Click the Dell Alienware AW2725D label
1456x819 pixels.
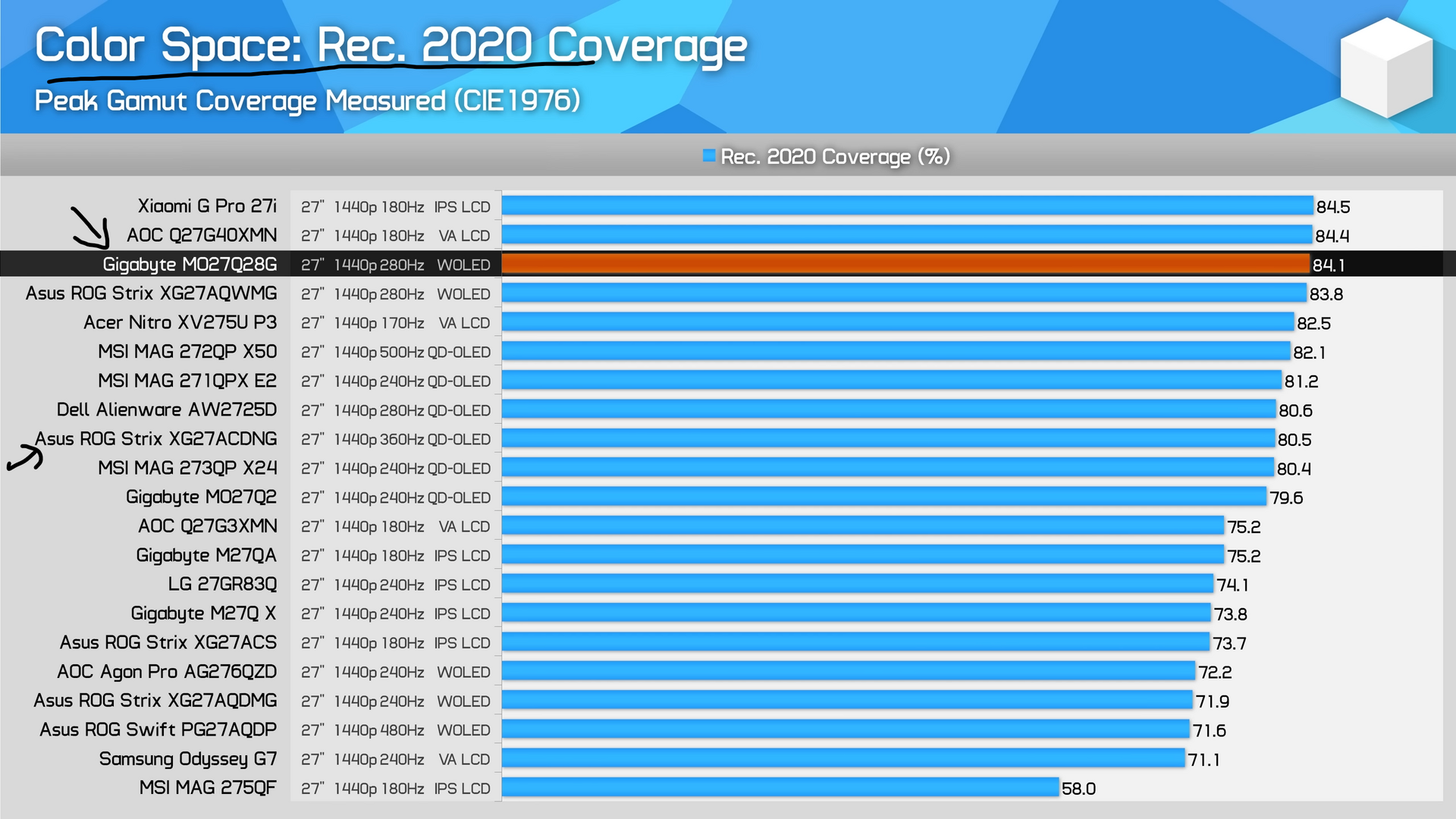[x=167, y=410]
